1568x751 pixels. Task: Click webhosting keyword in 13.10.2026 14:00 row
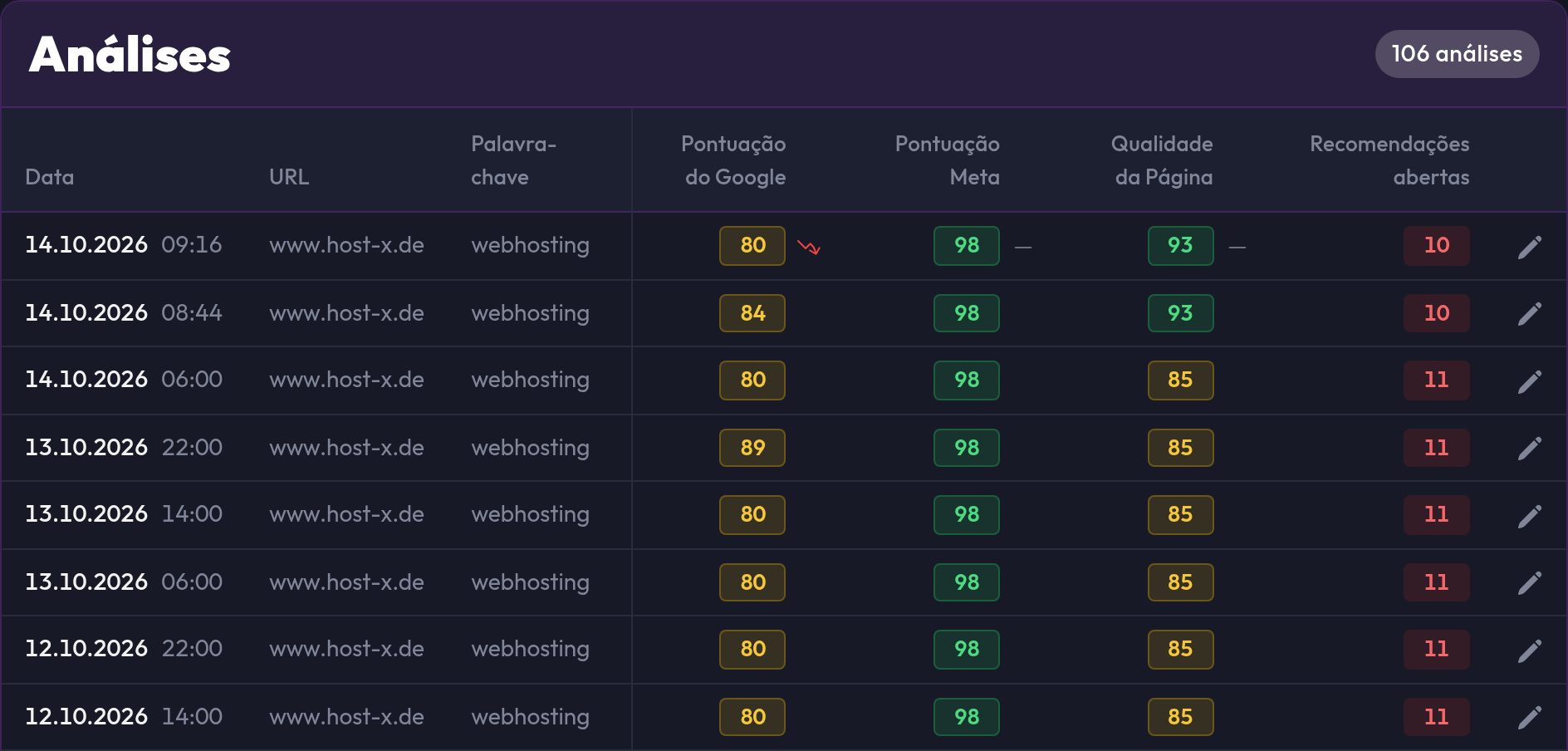point(530,515)
